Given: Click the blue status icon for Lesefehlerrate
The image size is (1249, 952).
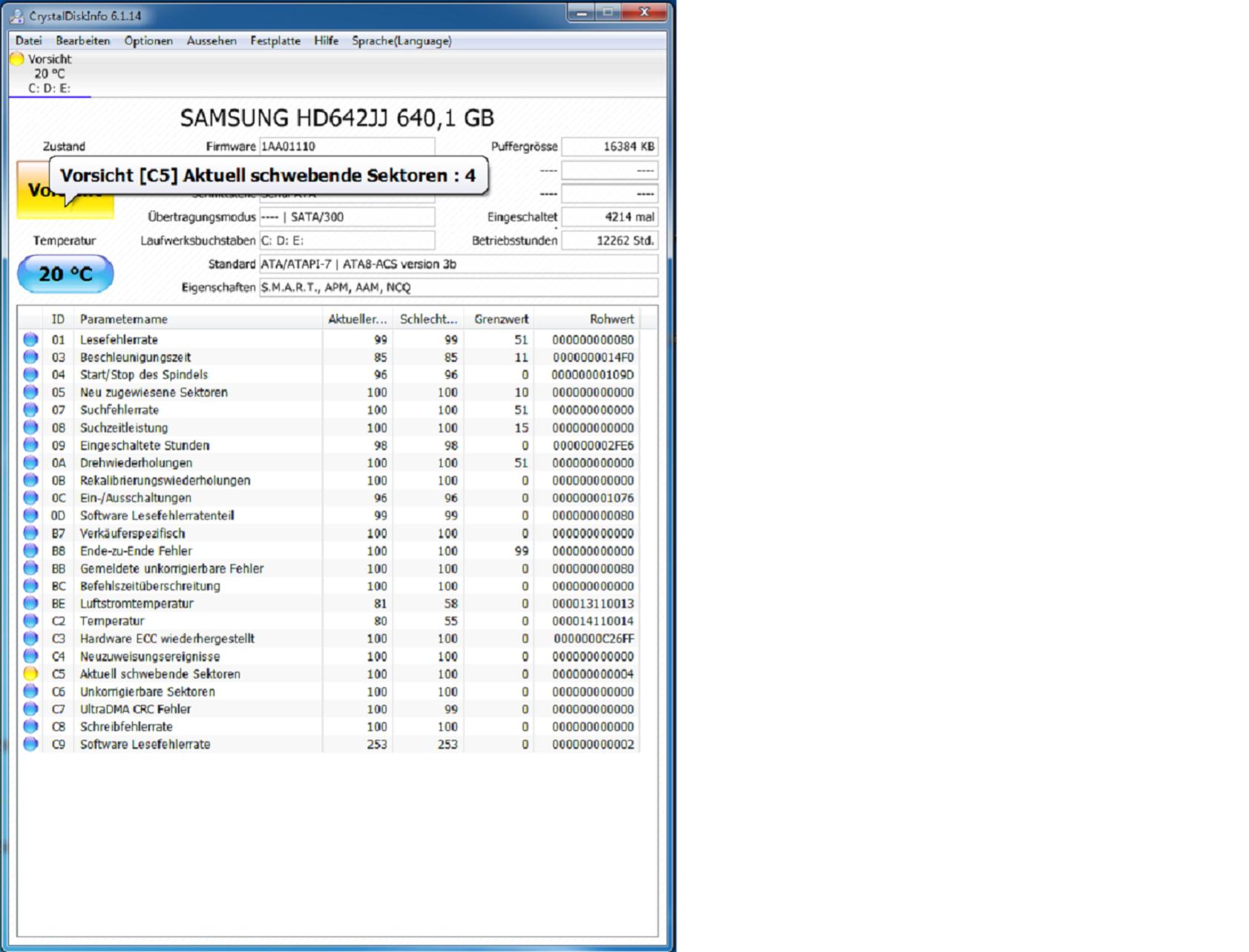Looking at the screenshot, I should (30, 339).
